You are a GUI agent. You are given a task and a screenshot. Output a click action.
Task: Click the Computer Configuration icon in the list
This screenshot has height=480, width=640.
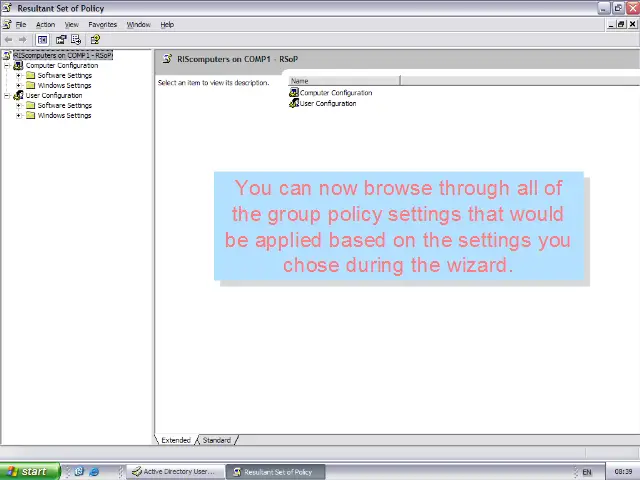click(x=294, y=93)
